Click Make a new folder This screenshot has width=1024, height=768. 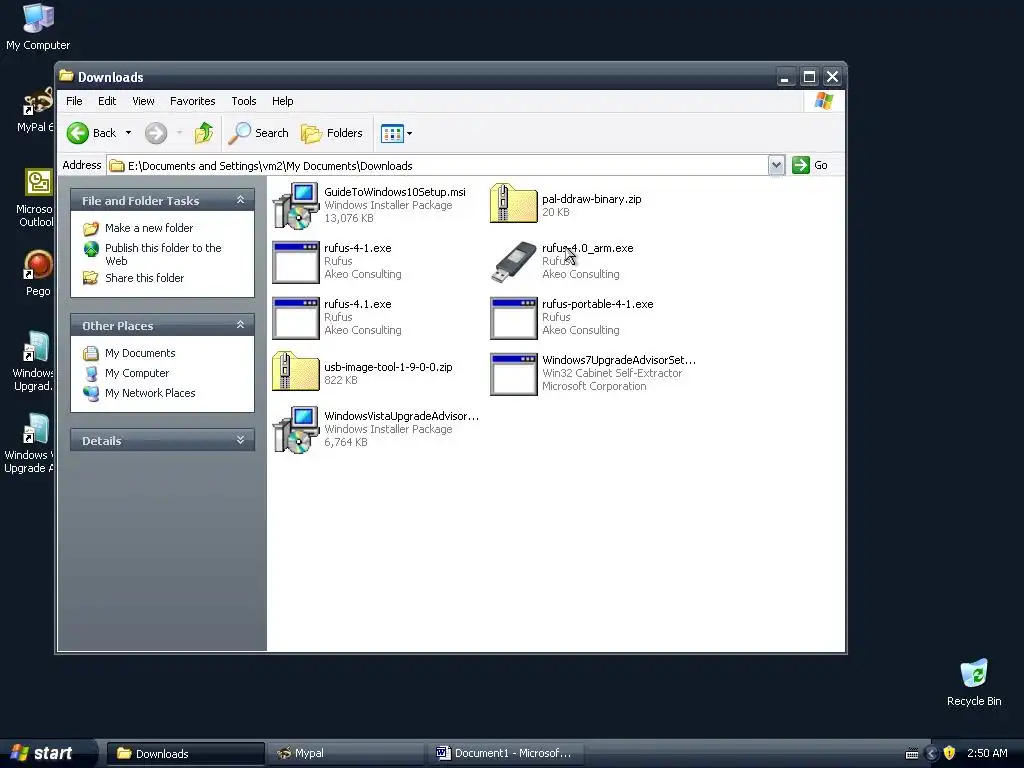149,228
